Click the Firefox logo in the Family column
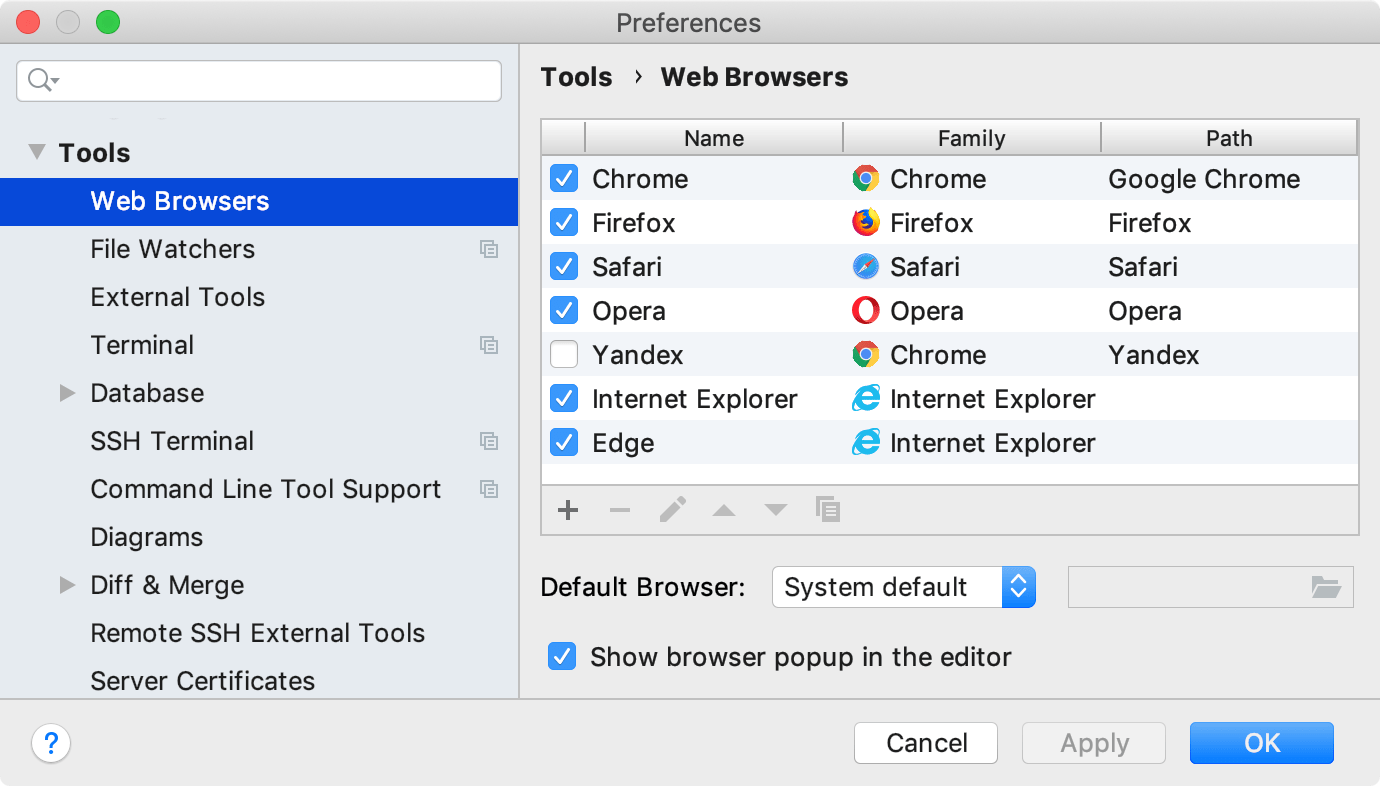Viewport: 1380px width, 786px height. pos(865,223)
